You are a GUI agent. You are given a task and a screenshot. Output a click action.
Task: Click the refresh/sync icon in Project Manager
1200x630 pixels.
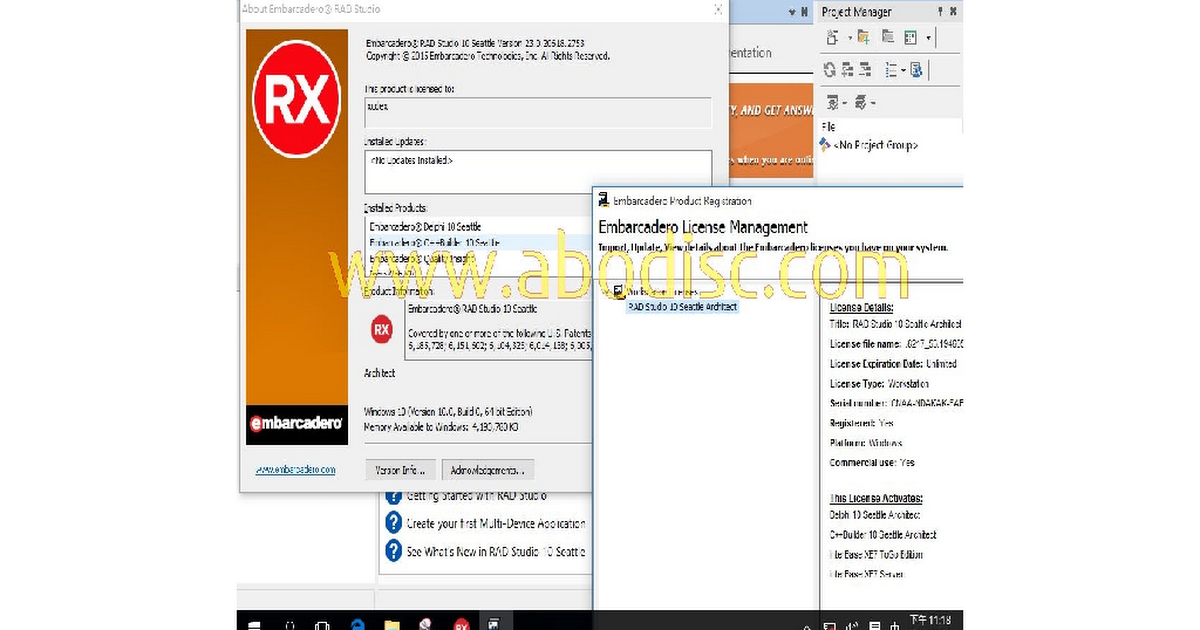[x=829, y=70]
